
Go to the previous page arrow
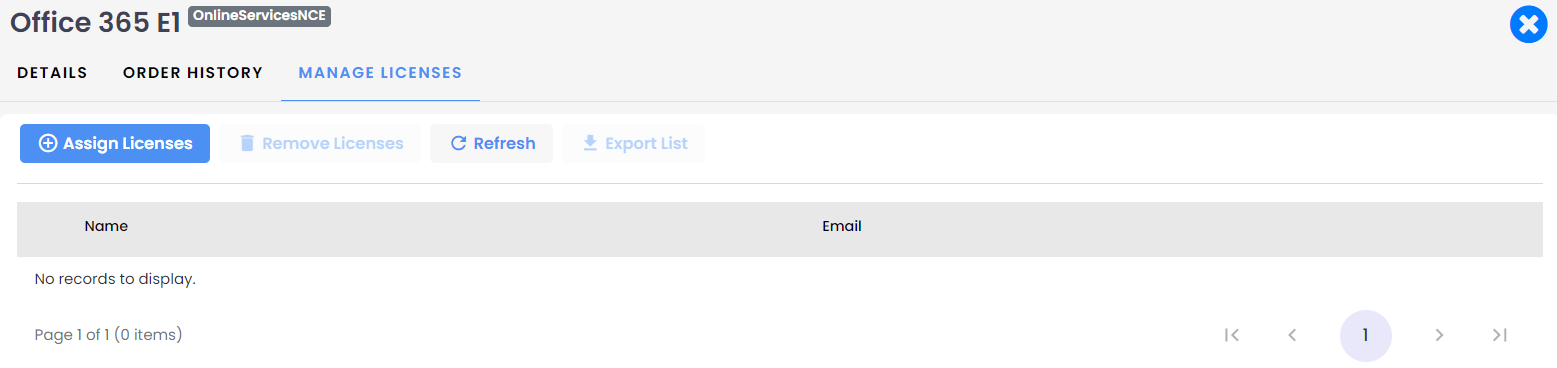click(x=1292, y=335)
